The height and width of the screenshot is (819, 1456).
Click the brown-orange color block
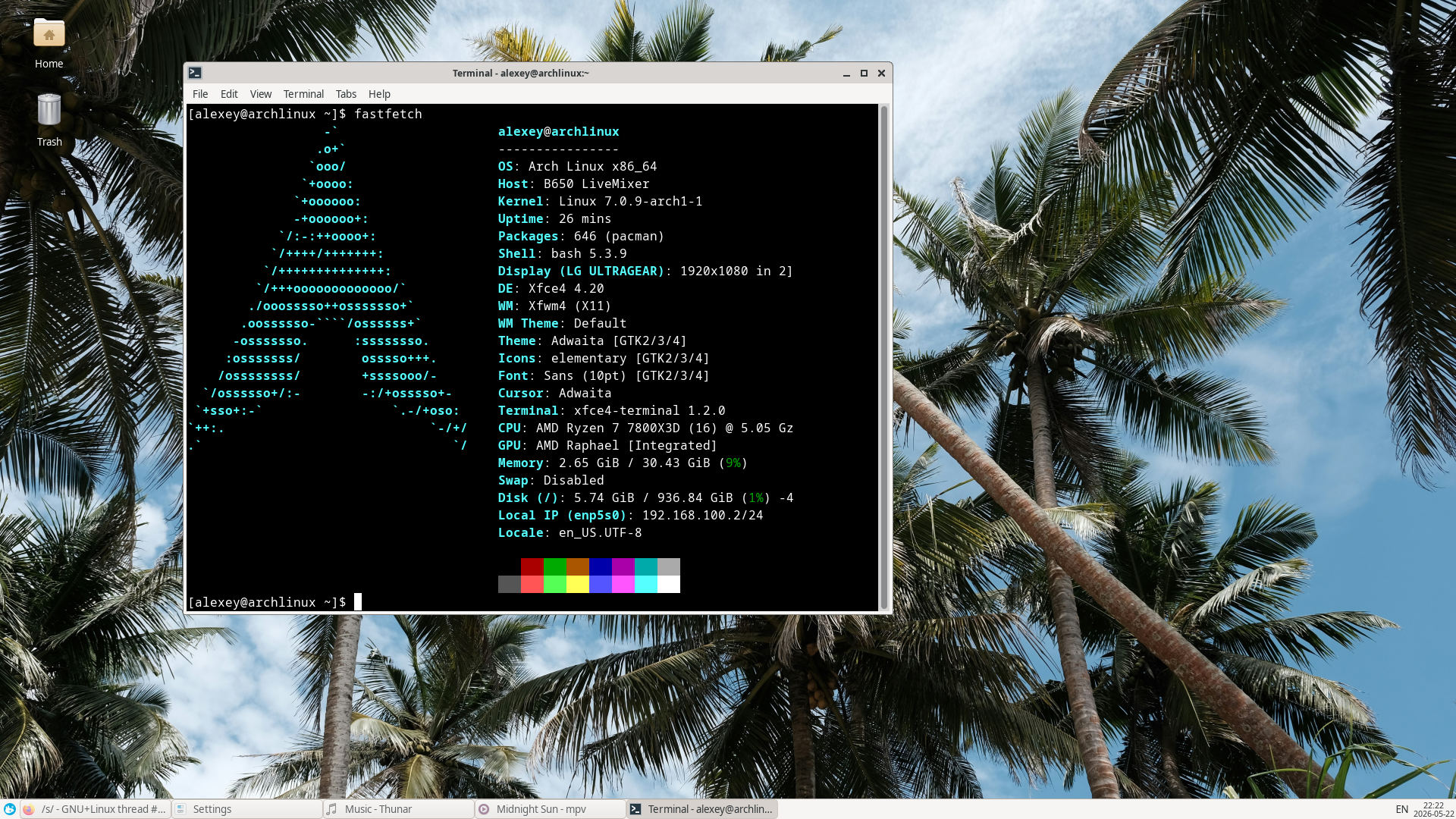578,566
